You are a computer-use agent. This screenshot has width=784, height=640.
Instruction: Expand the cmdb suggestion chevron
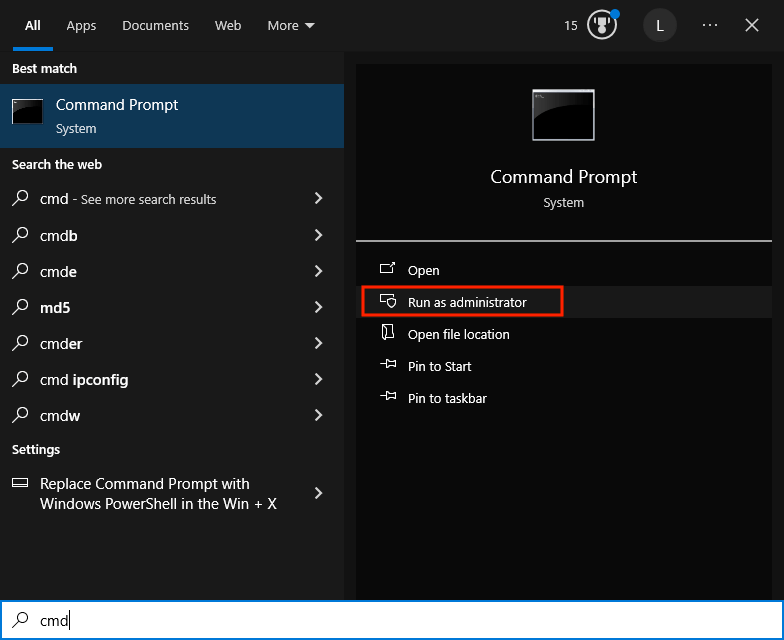point(318,235)
